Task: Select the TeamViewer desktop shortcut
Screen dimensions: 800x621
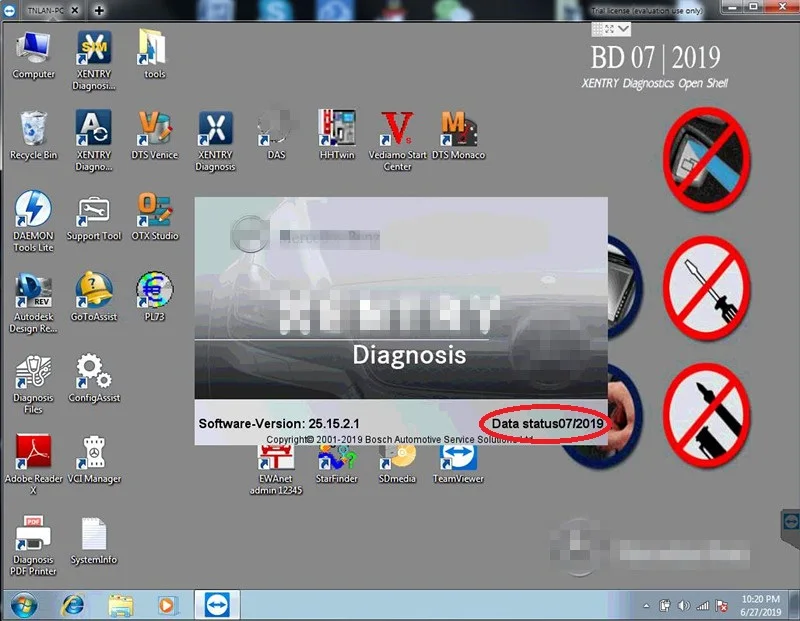Action: tap(458, 465)
